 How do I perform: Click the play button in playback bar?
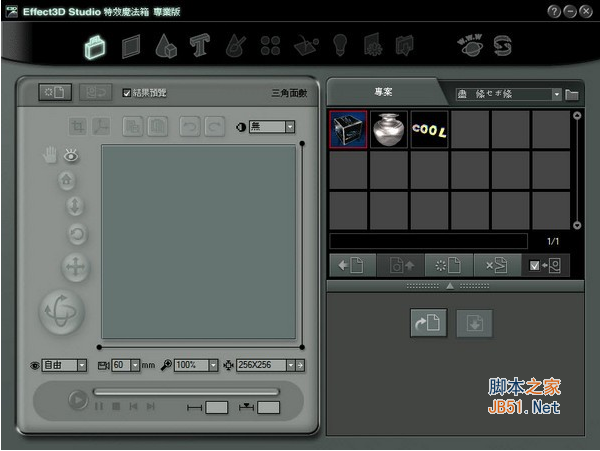coord(78,400)
